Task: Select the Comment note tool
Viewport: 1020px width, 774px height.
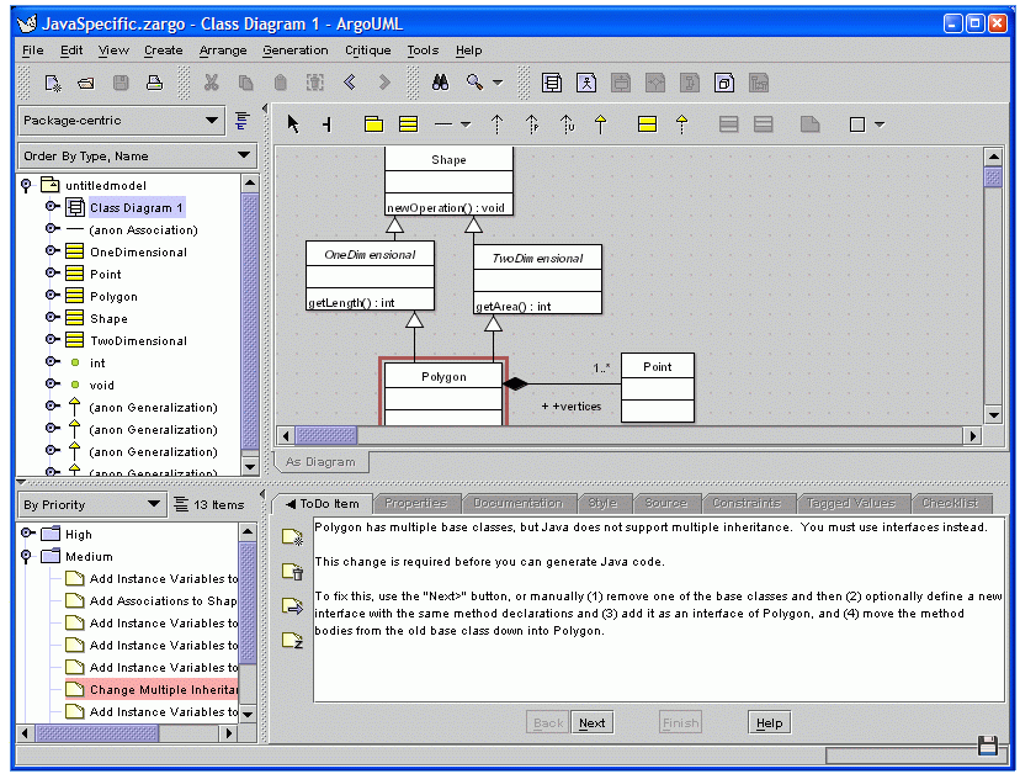Action: click(809, 124)
